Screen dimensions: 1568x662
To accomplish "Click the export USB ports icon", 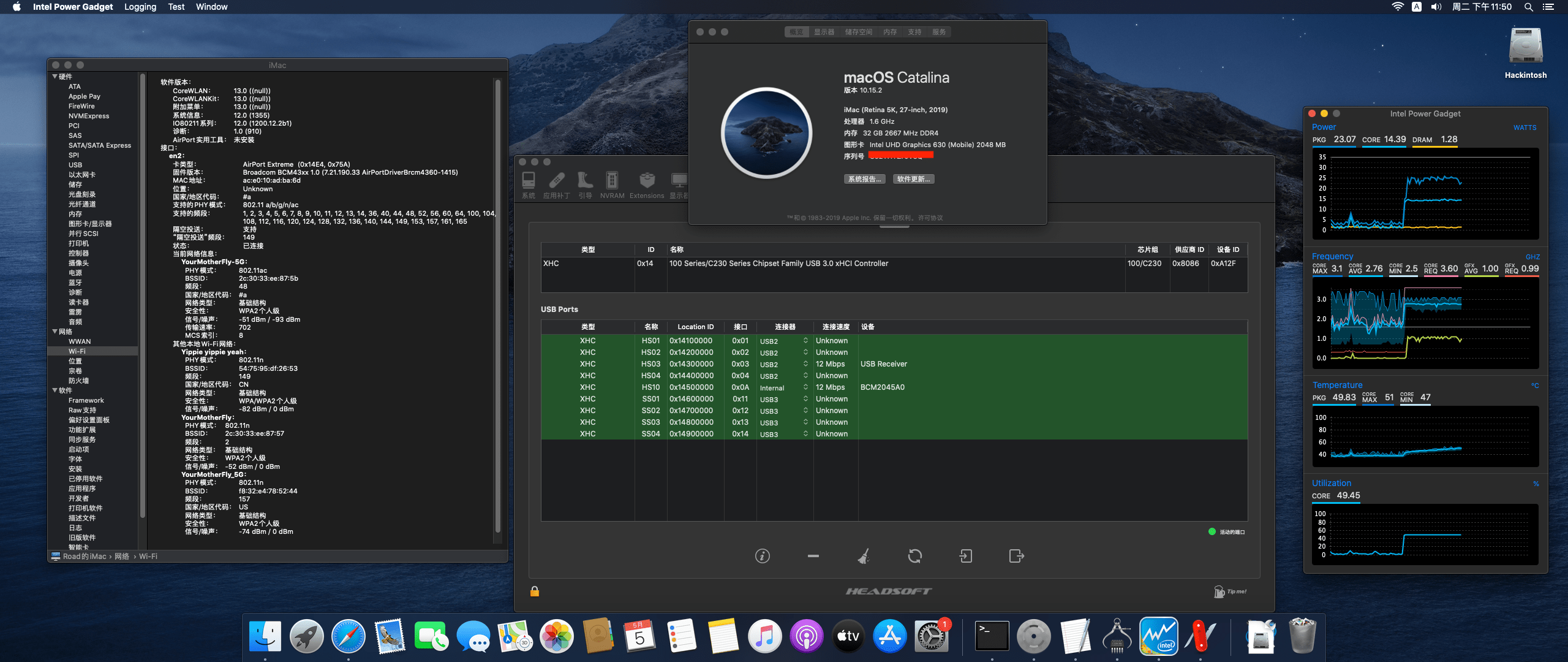I will [1016, 556].
